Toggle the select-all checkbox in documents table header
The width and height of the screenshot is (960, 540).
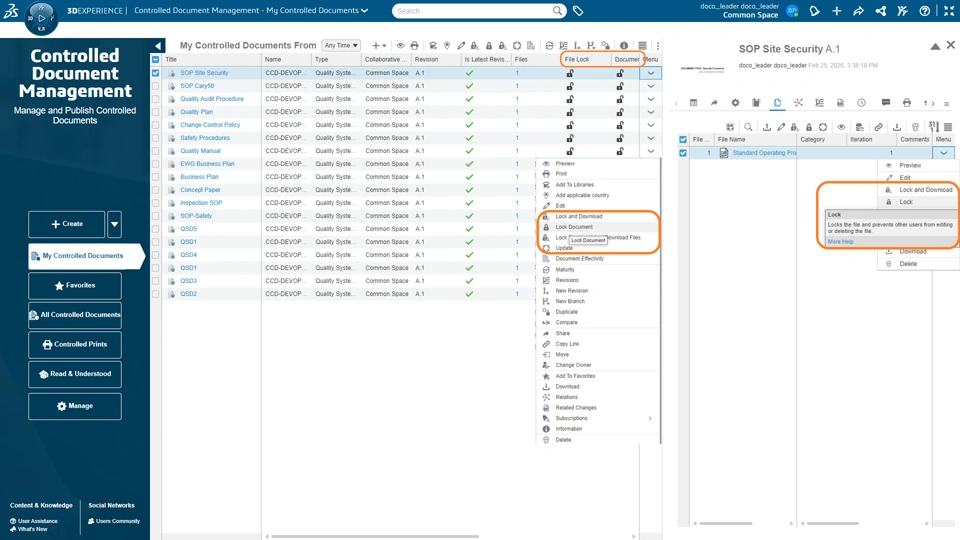click(x=156, y=59)
